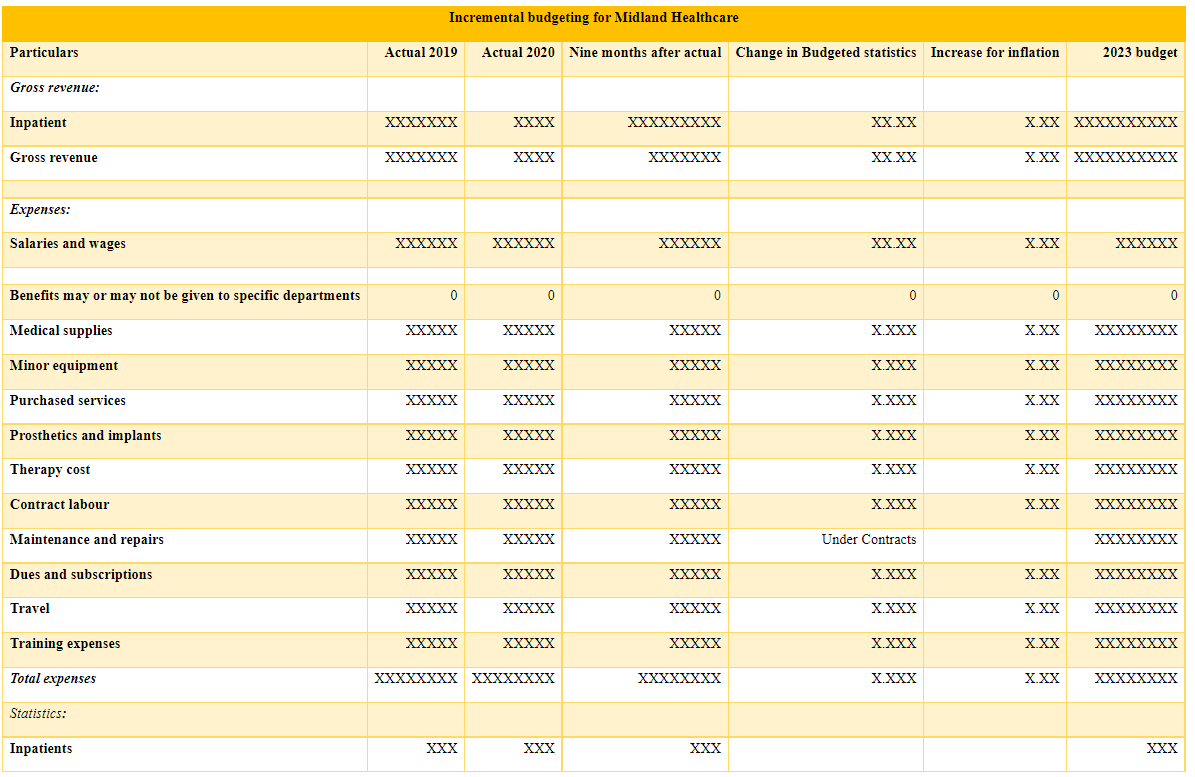Click the 'Travel' row label

(x=30, y=609)
